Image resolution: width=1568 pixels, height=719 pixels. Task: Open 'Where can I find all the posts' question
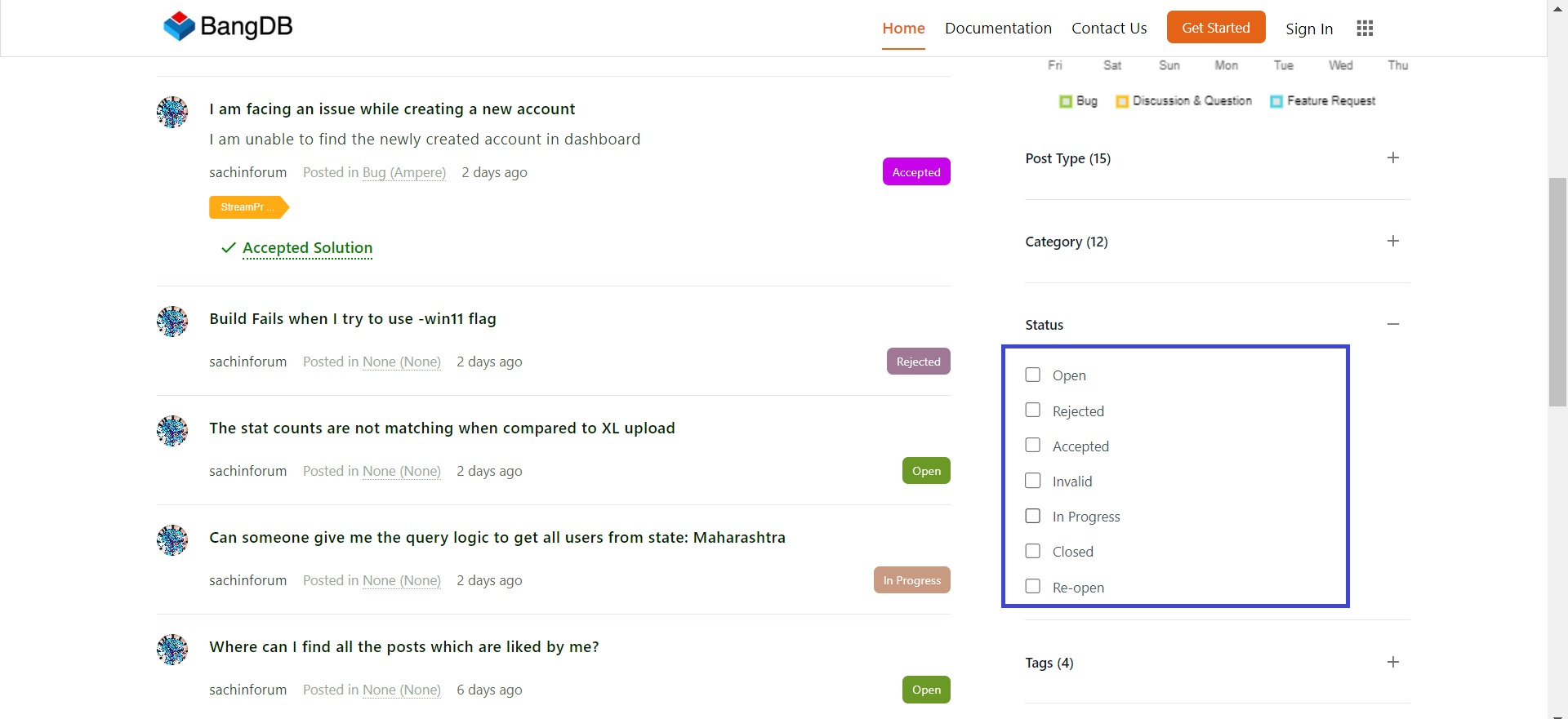(x=404, y=646)
